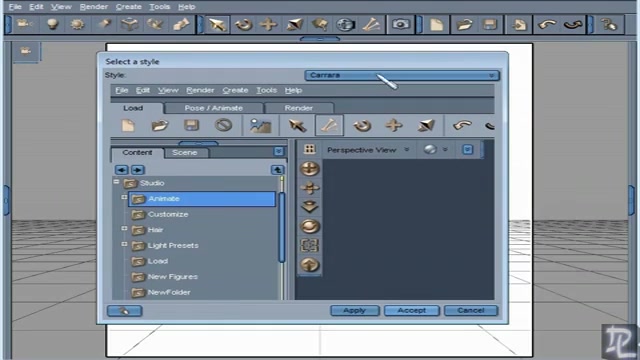Activate the Scale tool in main toolbar
This screenshot has height=360, width=640.
click(294, 24)
